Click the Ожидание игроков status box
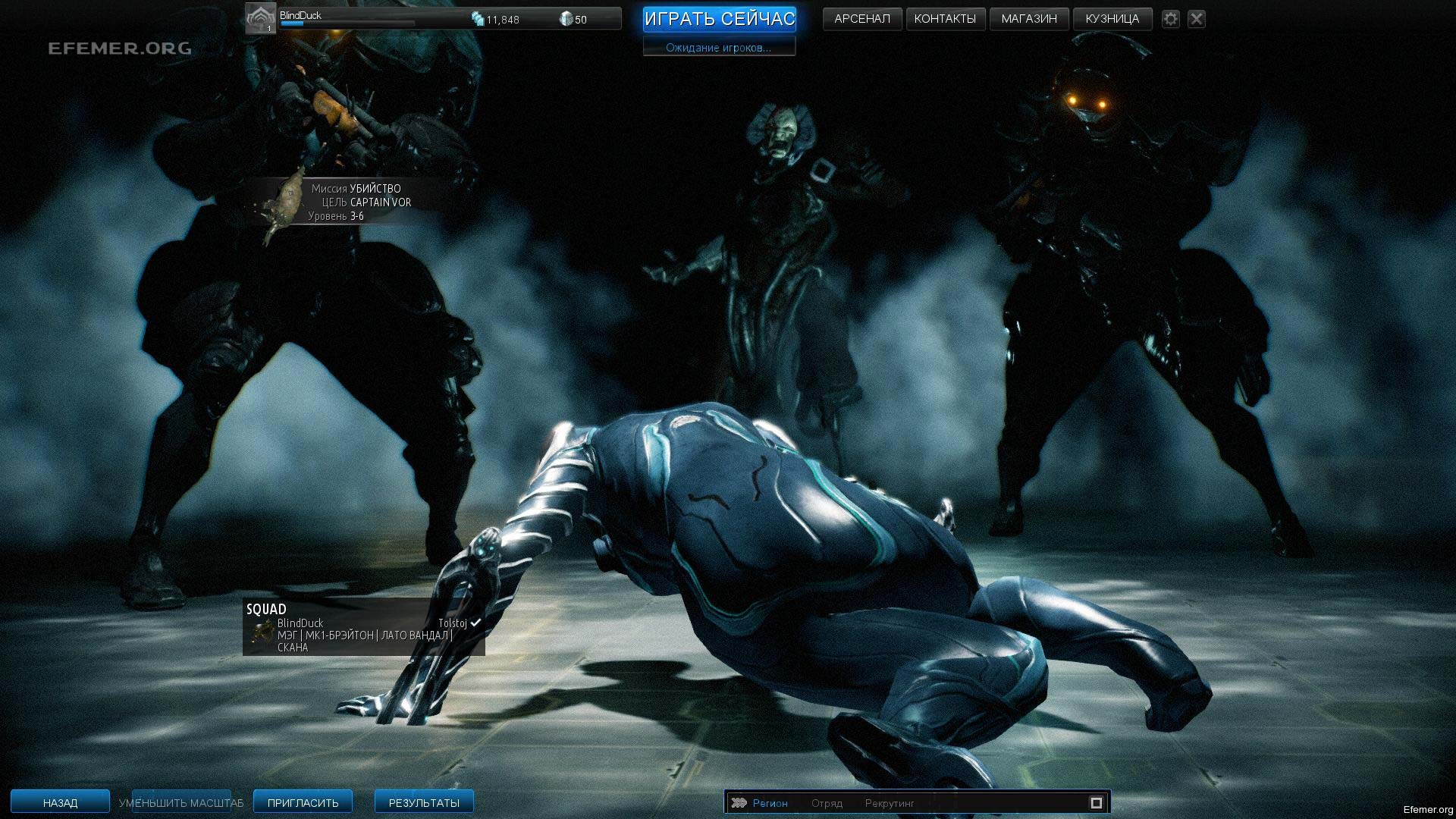 [x=719, y=47]
